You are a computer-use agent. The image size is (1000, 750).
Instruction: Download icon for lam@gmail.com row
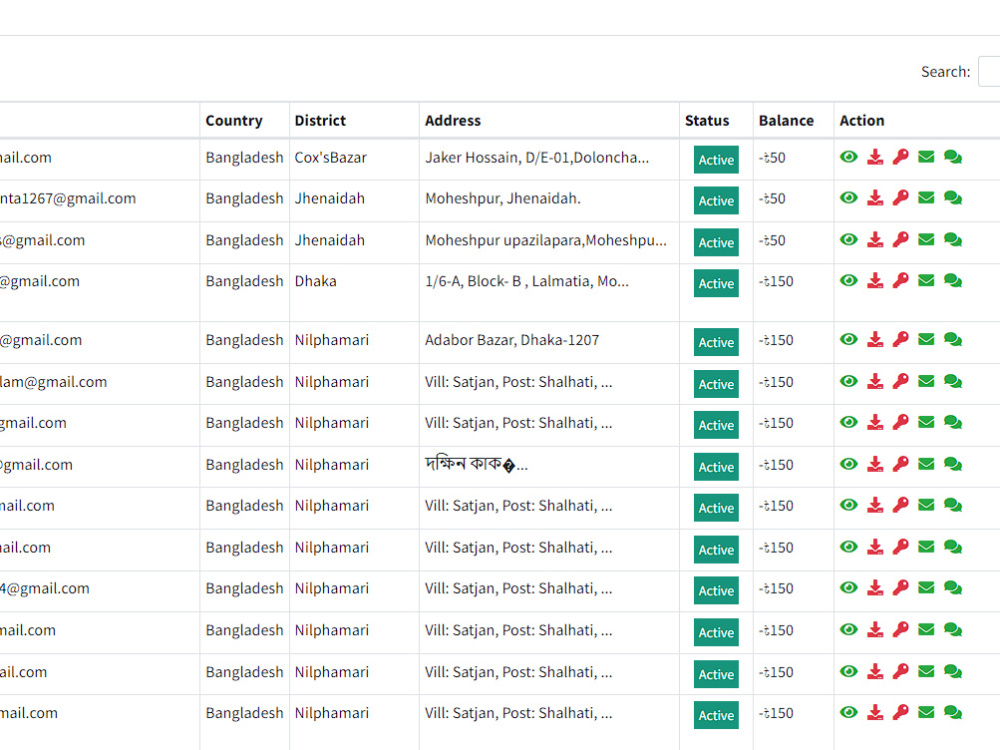pyautogui.click(x=875, y=381)
